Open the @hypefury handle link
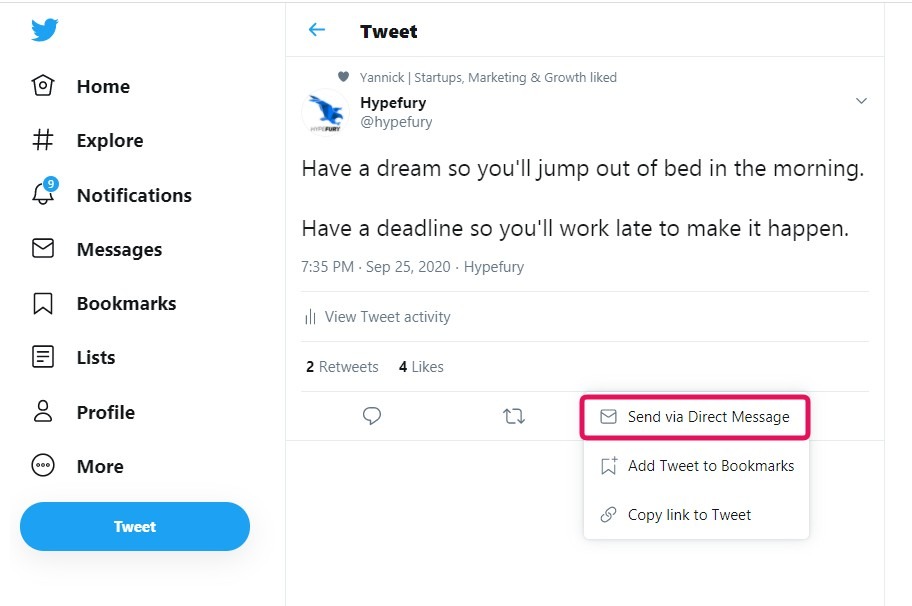 tap(396, 122)
